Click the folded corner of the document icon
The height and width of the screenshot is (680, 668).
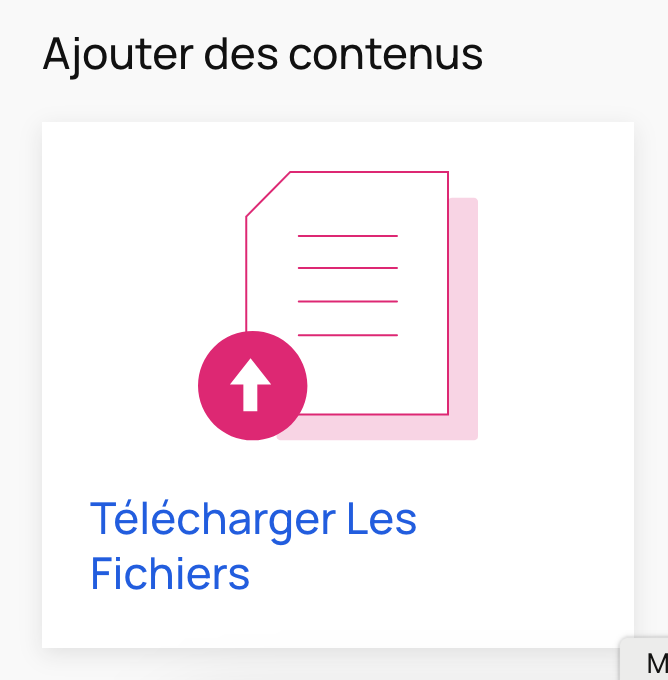point(268,194)
